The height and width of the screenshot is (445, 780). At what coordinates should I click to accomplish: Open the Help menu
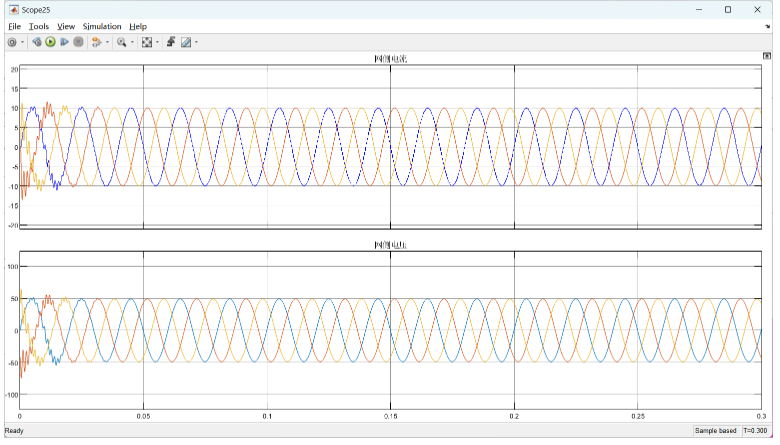coord(138,26)
